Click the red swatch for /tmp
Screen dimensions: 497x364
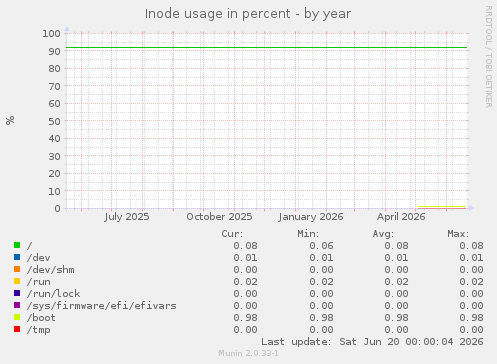(x=17, y=329)
